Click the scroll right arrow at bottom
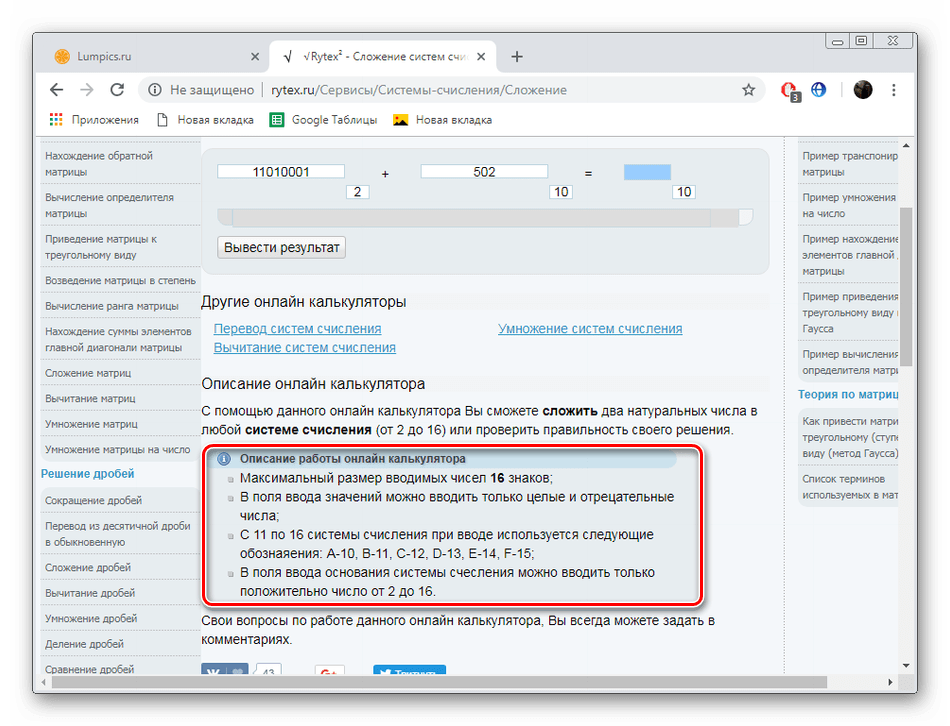Viewport: 950px width, 726px height. coord(890,682)
